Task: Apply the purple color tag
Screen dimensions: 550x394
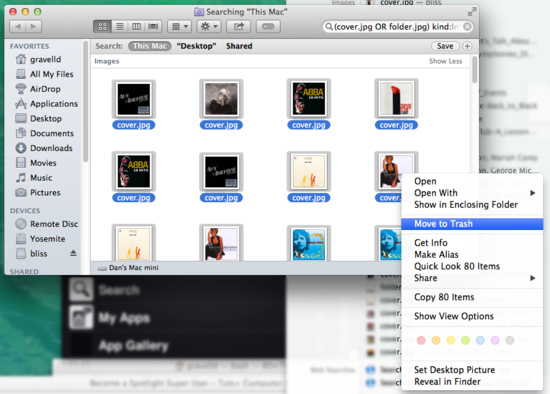Action: pos(495,340)
